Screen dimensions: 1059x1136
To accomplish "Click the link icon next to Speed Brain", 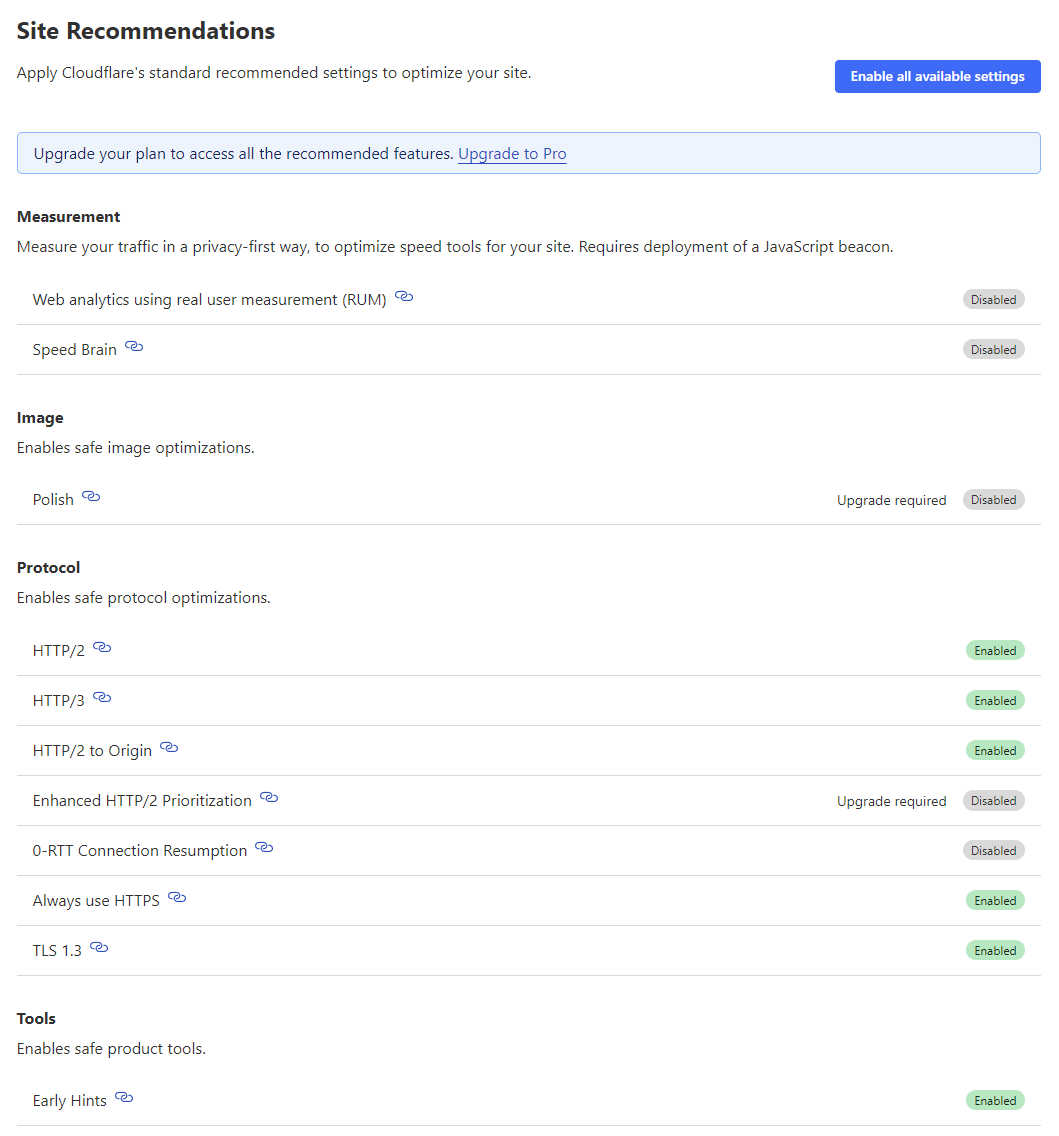I will 134,346.
